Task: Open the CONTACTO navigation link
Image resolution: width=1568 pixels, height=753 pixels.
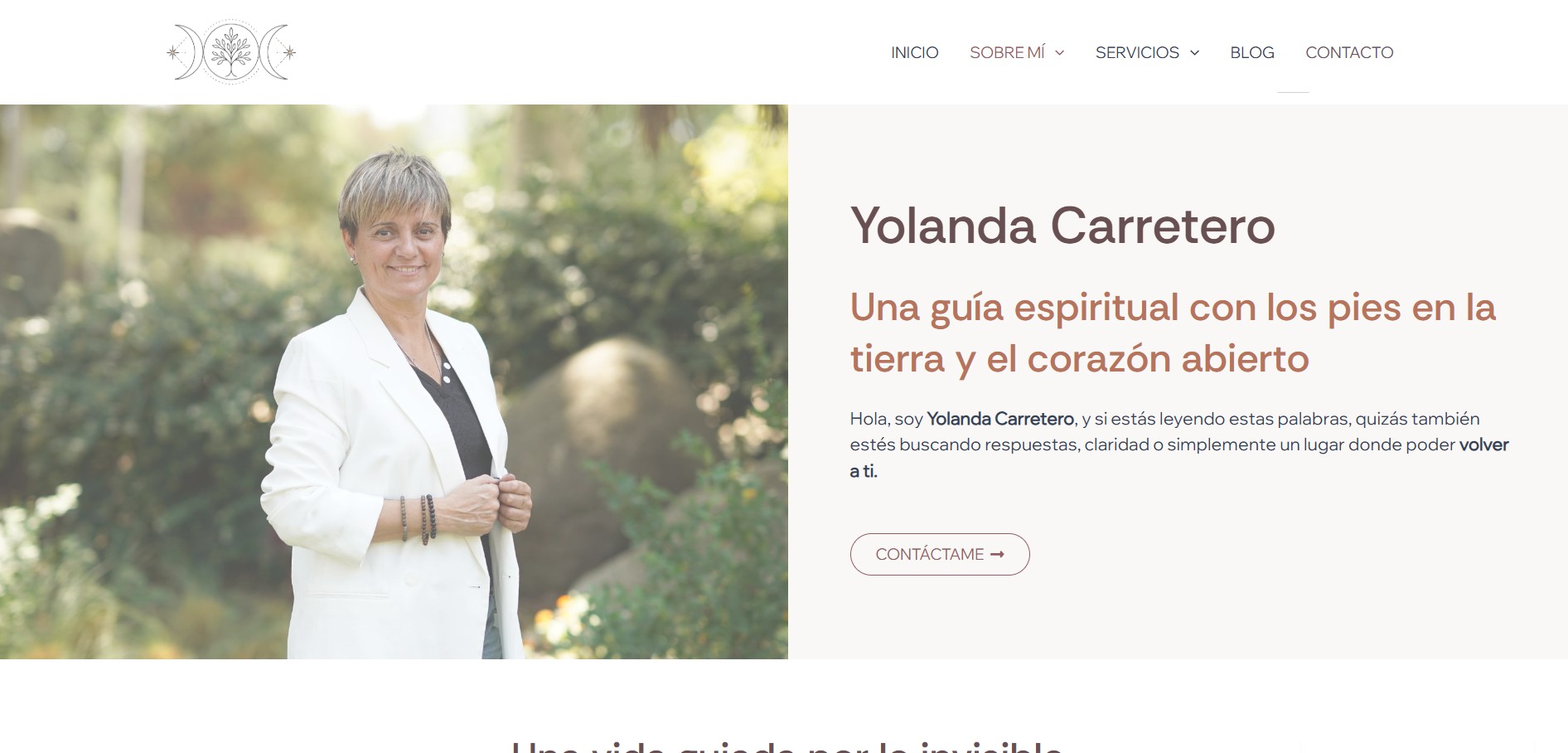Action: pos(1349,52)
